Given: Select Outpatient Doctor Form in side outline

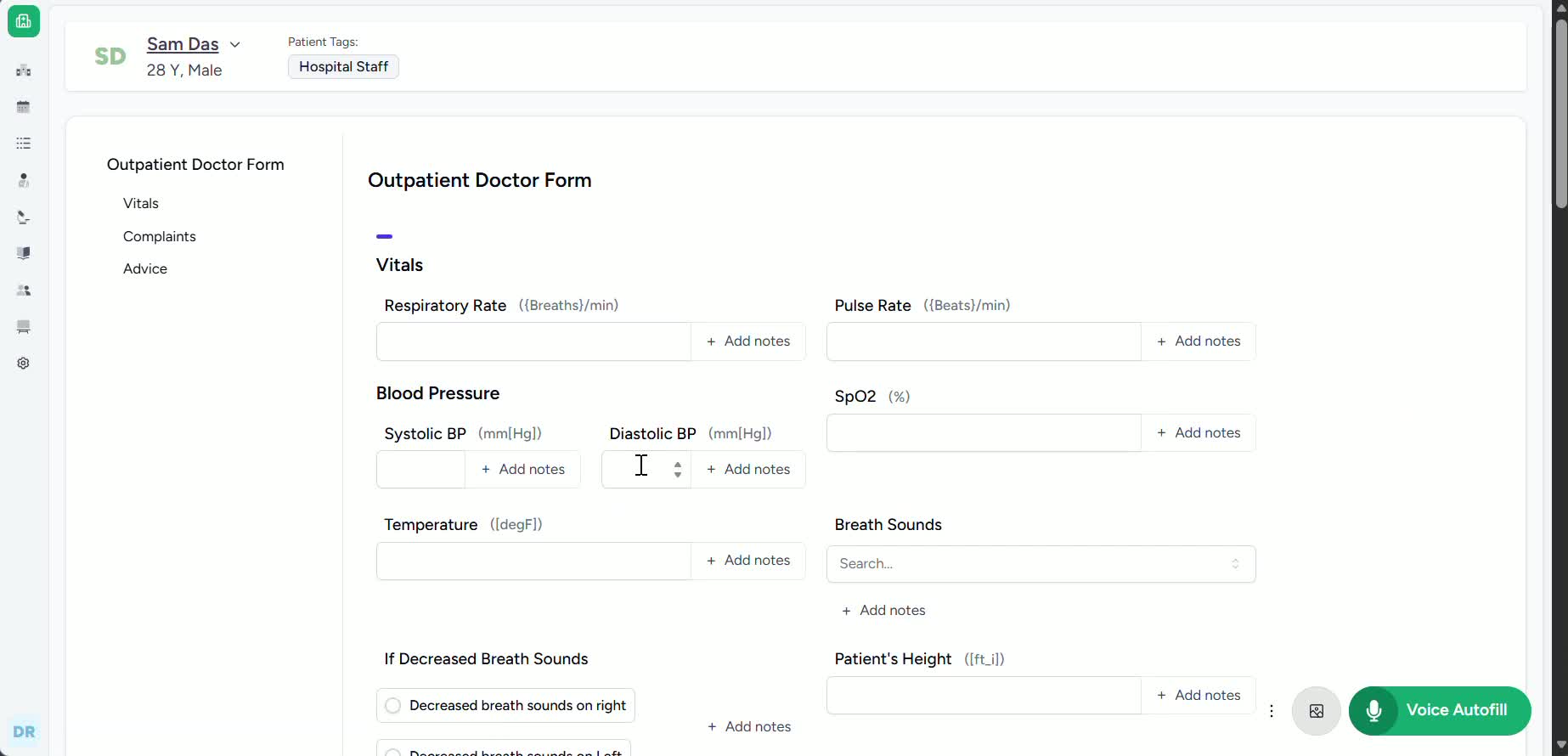Looking at the screenshot, I should click(x=195, y=165).
